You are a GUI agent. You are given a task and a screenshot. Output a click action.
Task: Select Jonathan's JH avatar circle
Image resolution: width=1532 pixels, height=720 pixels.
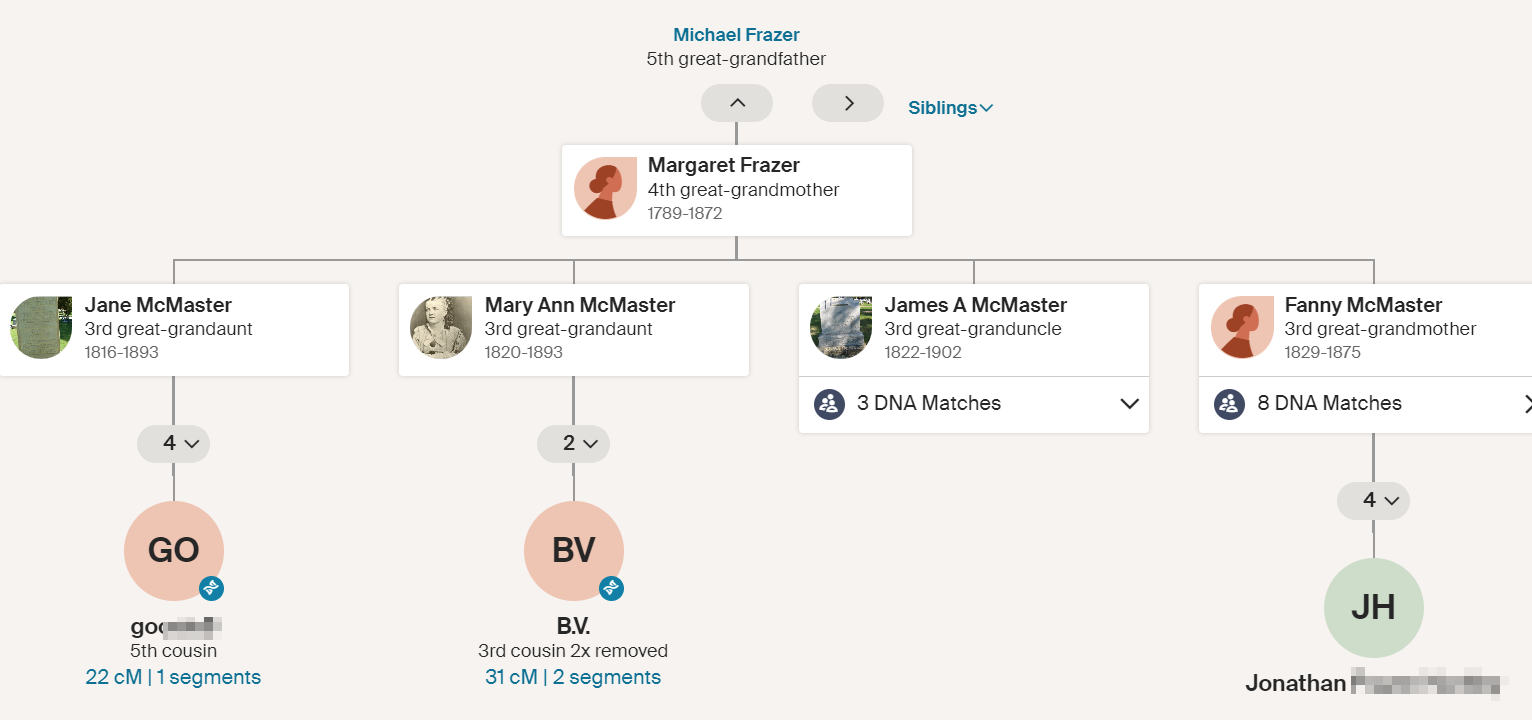pos(1374,607)
